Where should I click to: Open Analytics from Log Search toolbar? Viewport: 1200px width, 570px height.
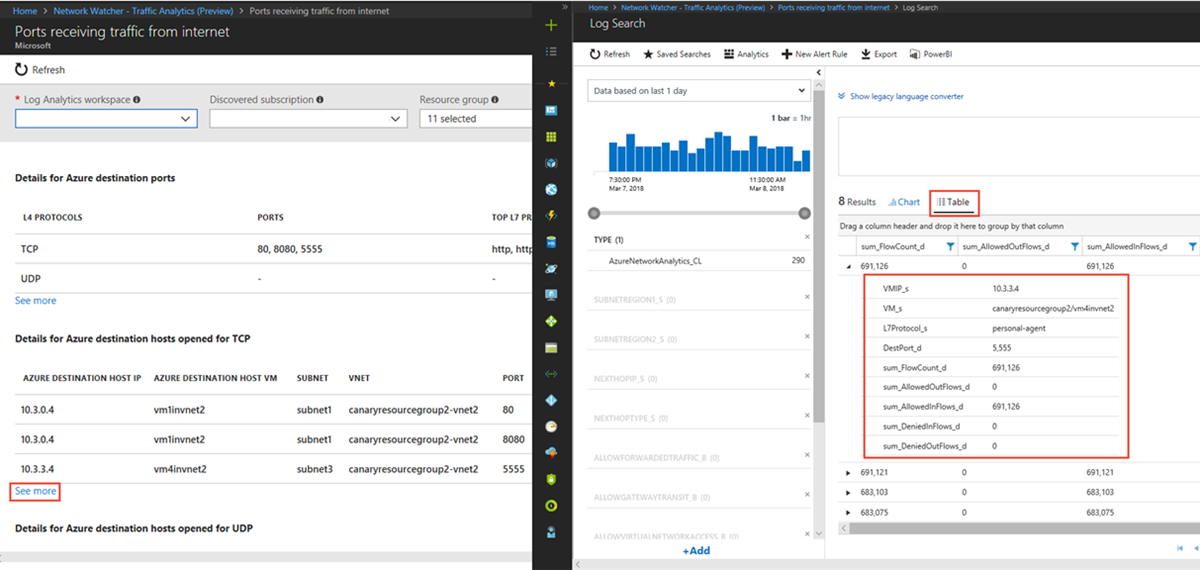click(745, 54)
